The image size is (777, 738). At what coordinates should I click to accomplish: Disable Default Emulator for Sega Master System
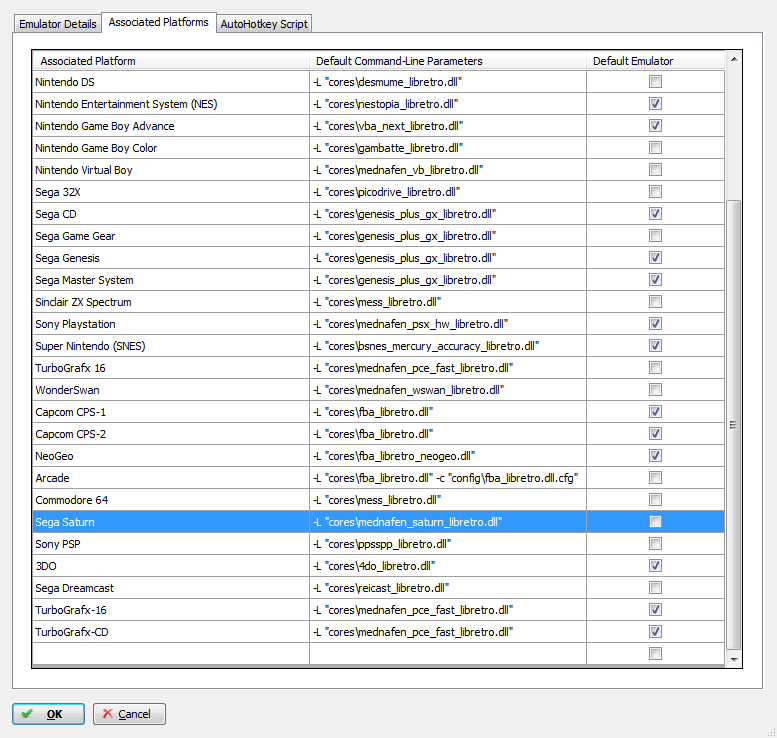click(655, 280)
